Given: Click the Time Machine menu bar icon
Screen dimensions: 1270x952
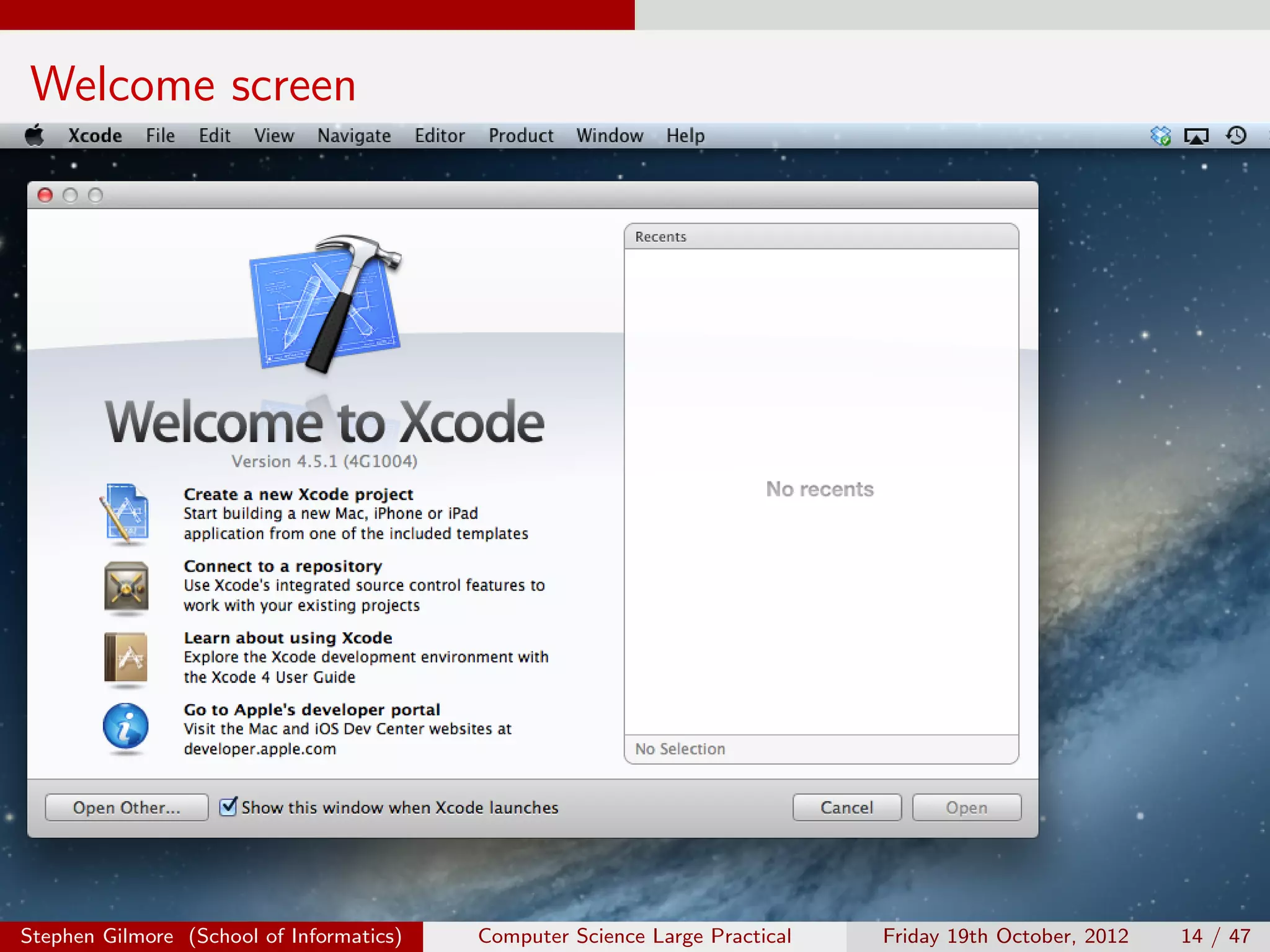Looking at the screenshot, I should (1236, 136).
